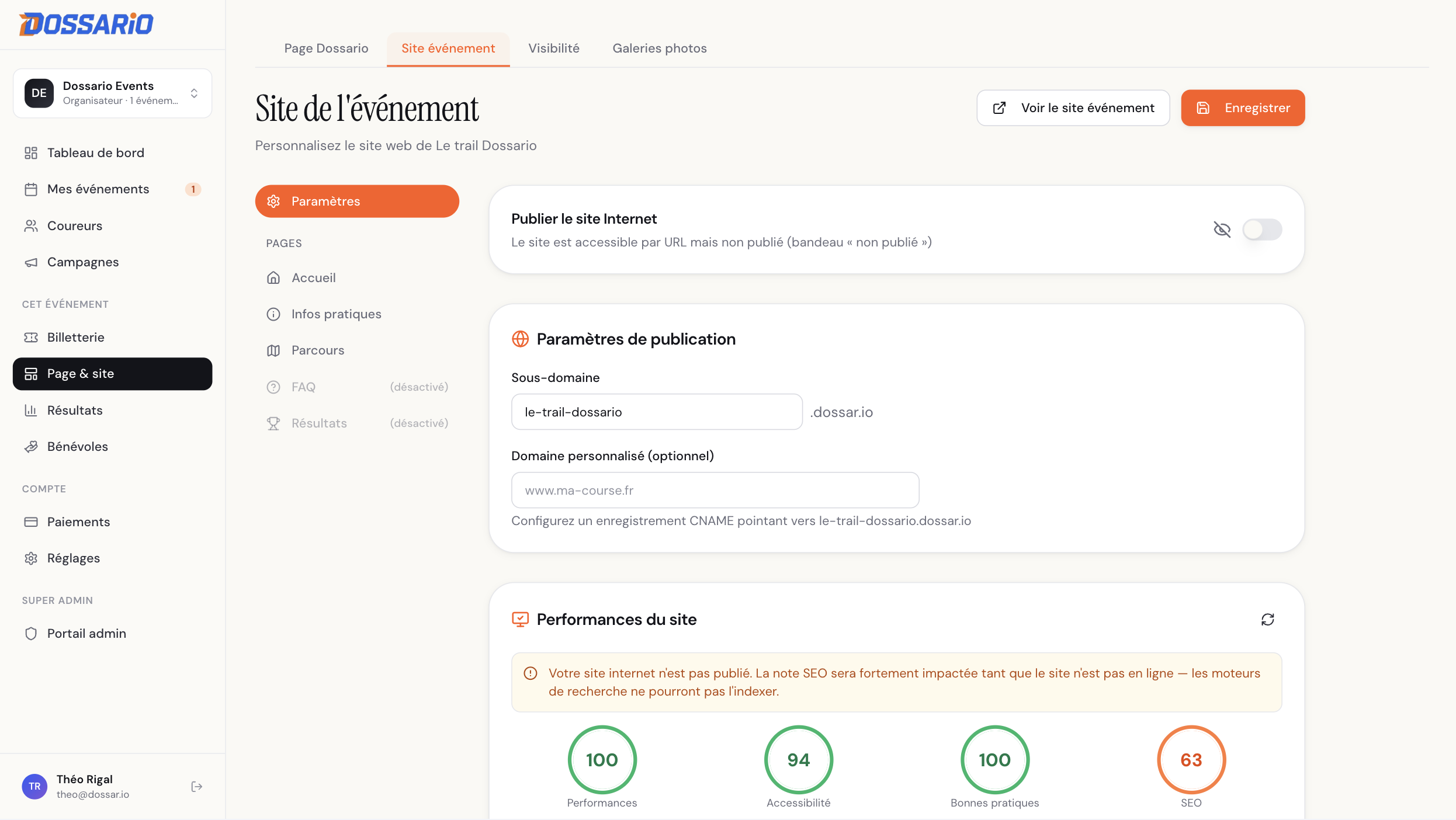Open the disabled FAQ page entry
This screenshot has width=1456, height=820.
[357, 387]
